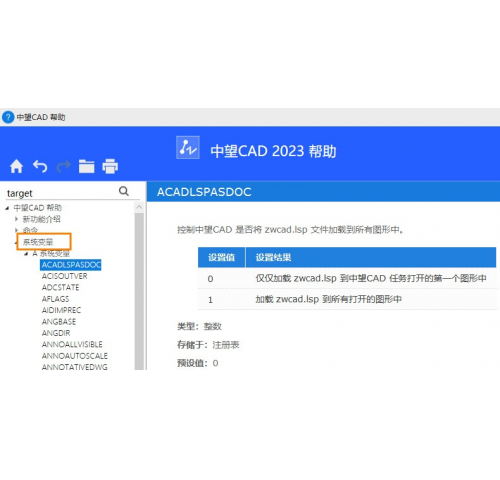Image resolution: width=500 pixels, height=480 pixels.
Task: Click the tree scrollbar up arrow
Action: point(139,207)
